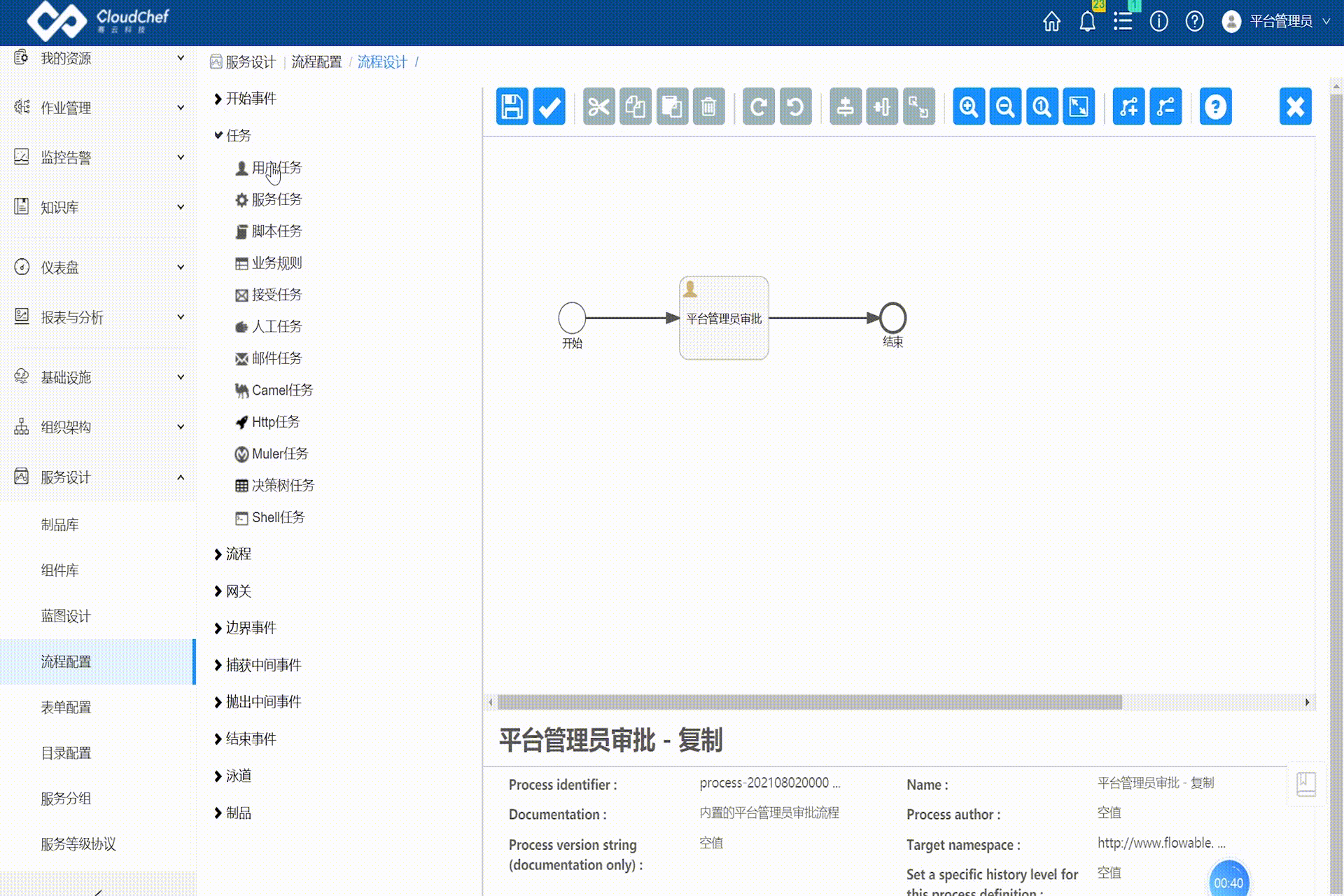Viewport: 1344px width, 896px height.
Task: Open the 蓝图设计 menu item
Action: (66, 617)
